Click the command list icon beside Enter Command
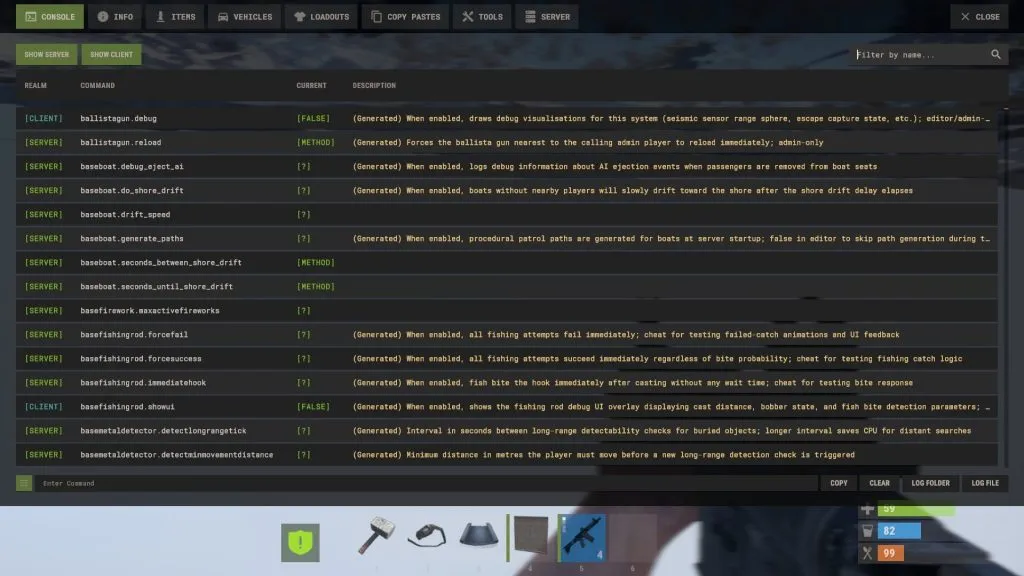This screenshot has width=1024, height=576. click(x=24, y=483)
